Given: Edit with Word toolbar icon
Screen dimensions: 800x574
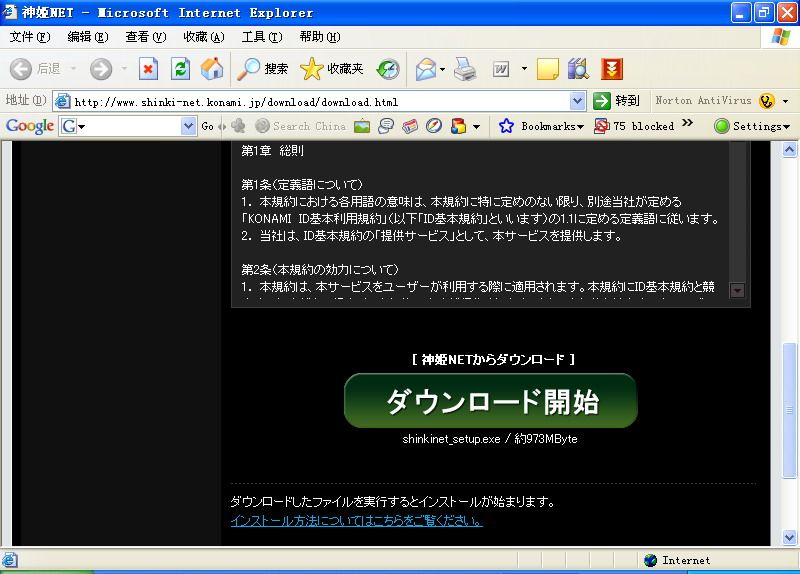Looking at the screenshot, I should coord(501,69).
